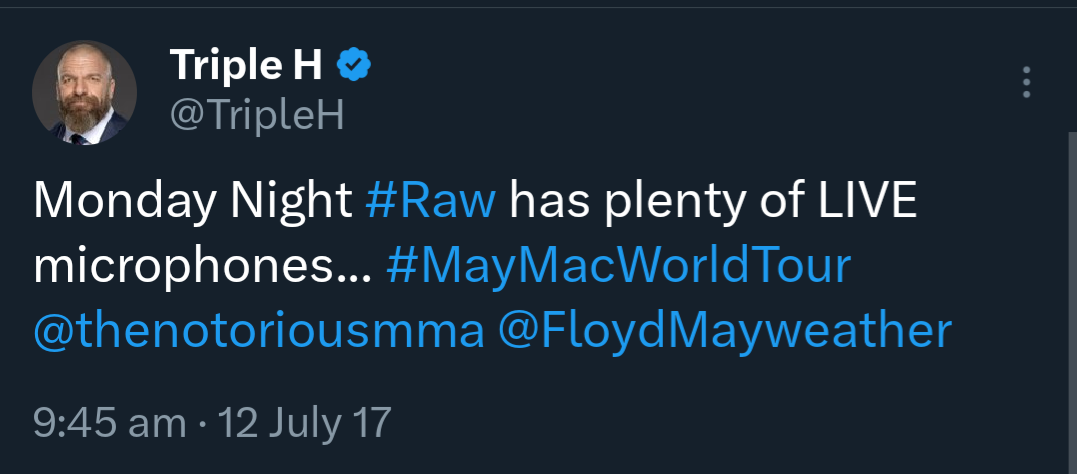Viewport: 1077px width, 474px height.
Task: Go to the @TripleH handle
Action: pyautogui.click(x=257, y=116)
